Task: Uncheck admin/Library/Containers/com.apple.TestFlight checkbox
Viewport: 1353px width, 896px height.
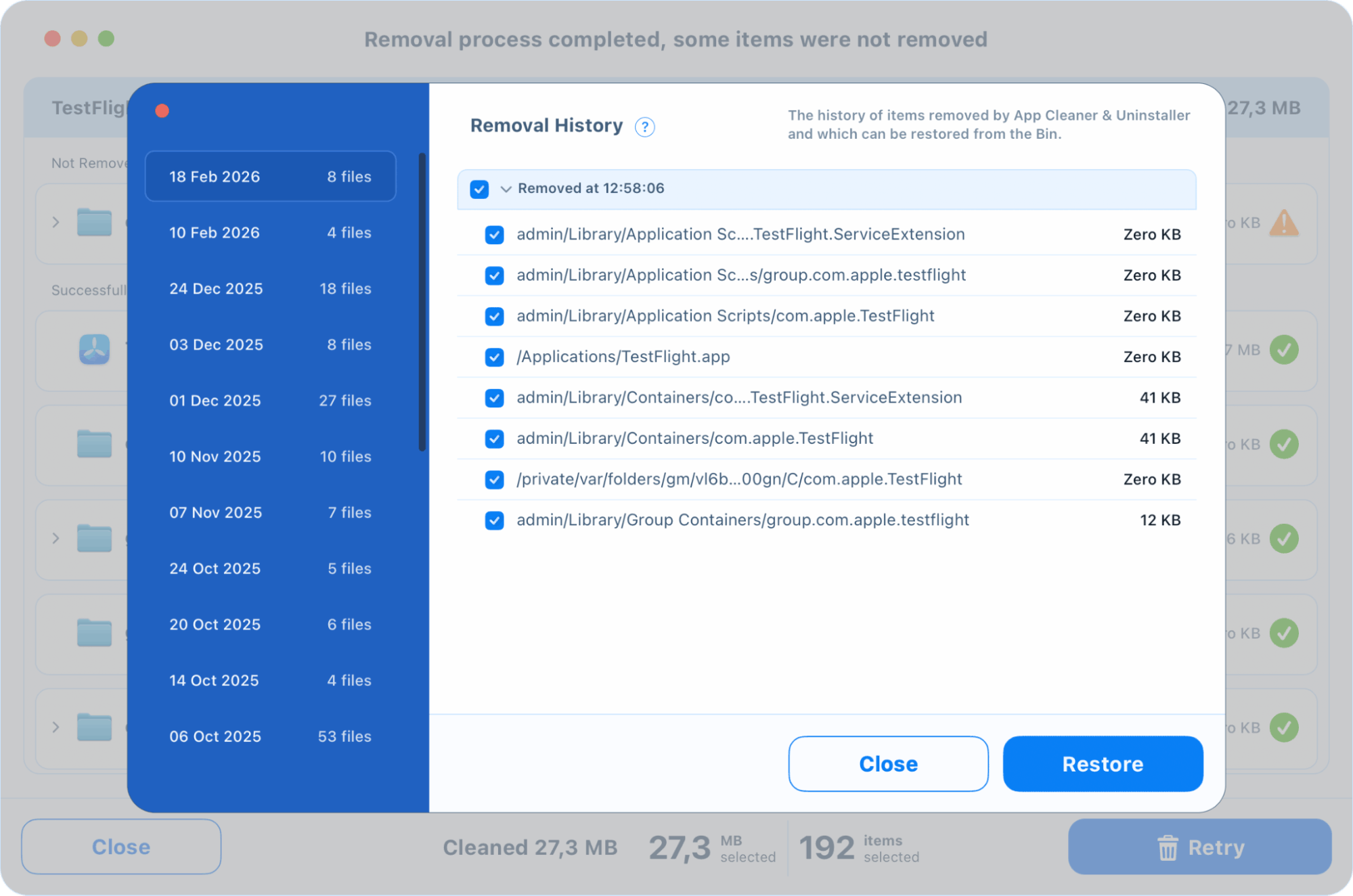Action: tap(494, 439)
